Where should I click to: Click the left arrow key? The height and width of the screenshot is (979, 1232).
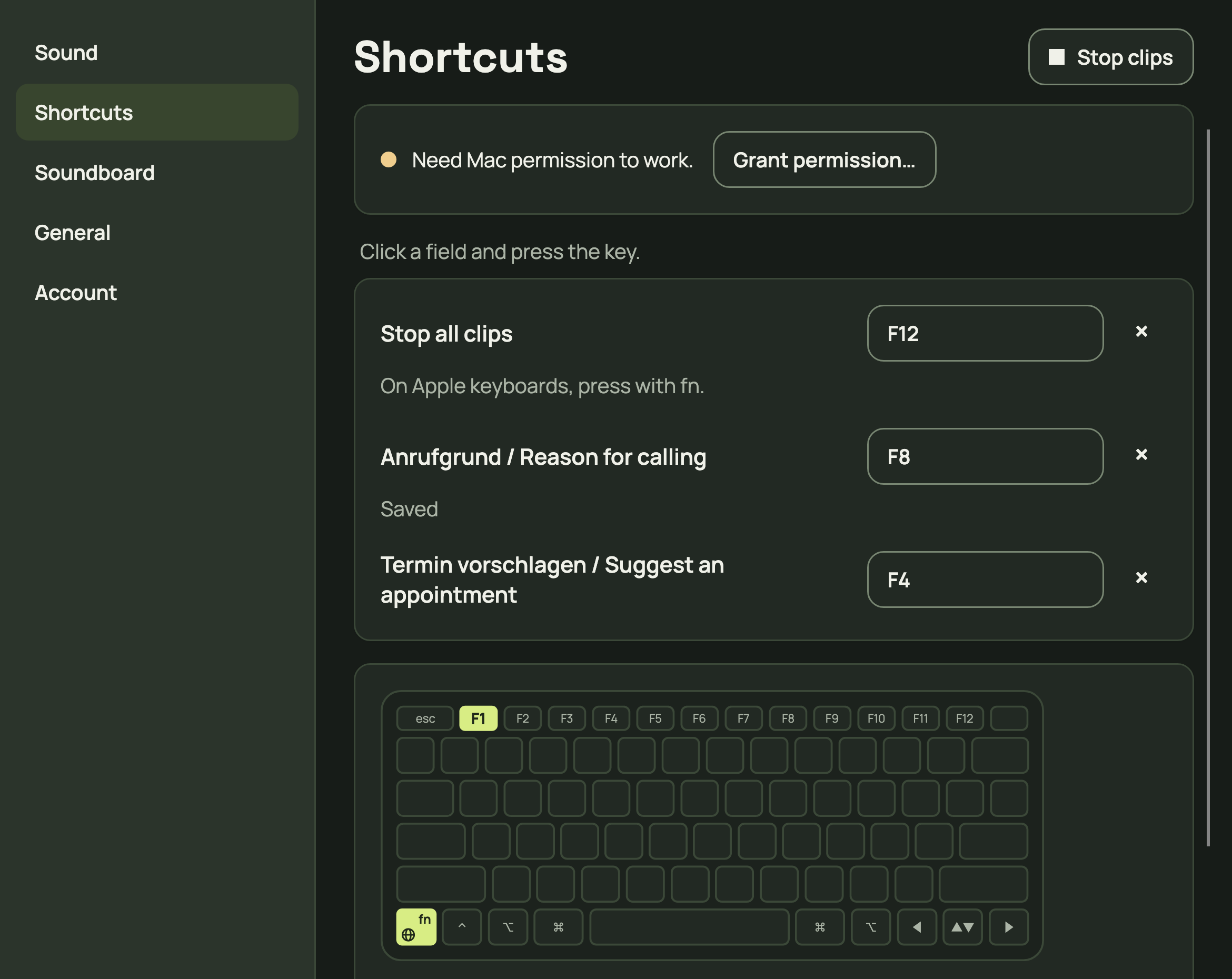click(917, 927)
